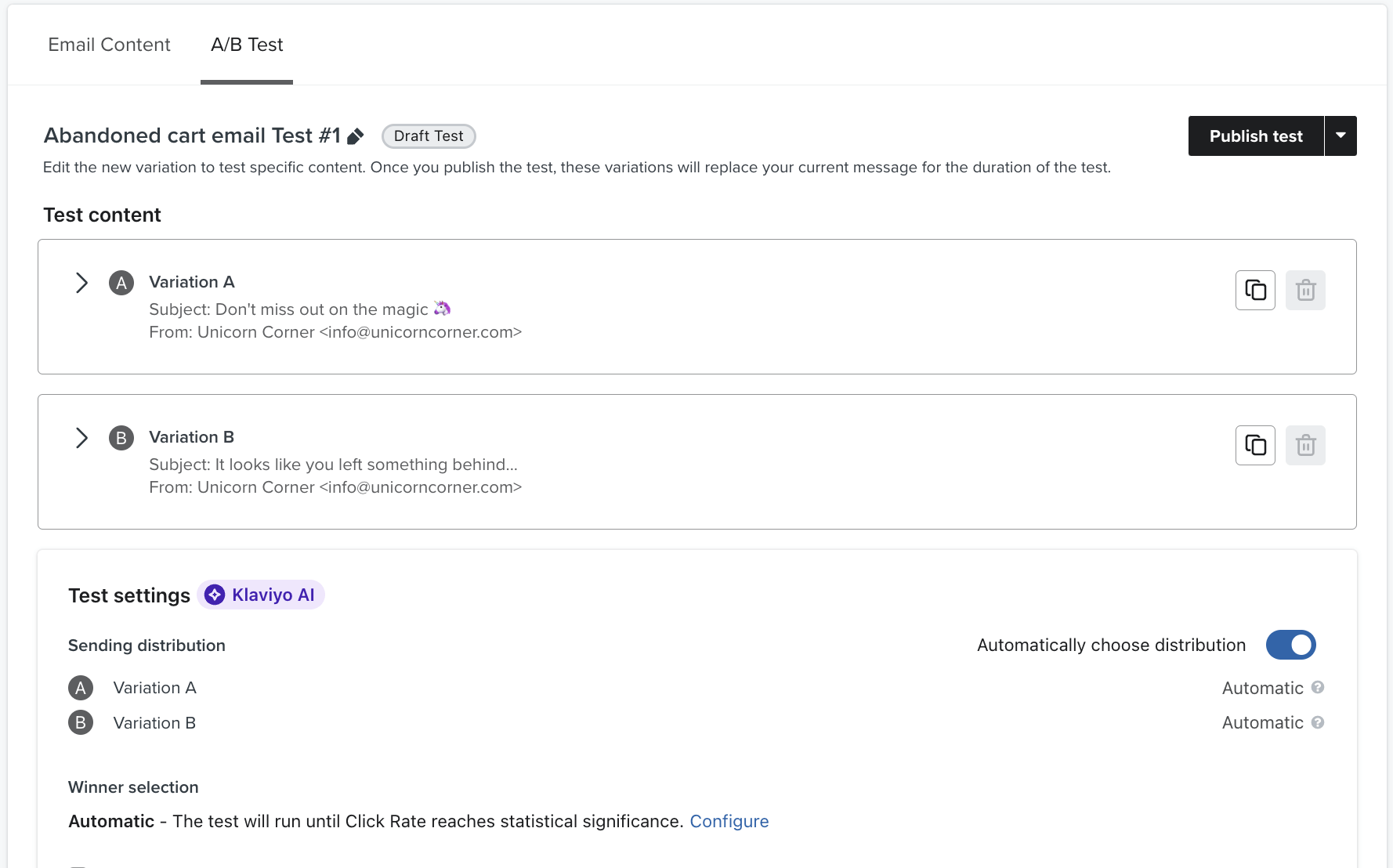Click Automatic value for Variation B
Image resolution: width=1393 pixels, height=868 pixels.
(x=1262, y=723)
